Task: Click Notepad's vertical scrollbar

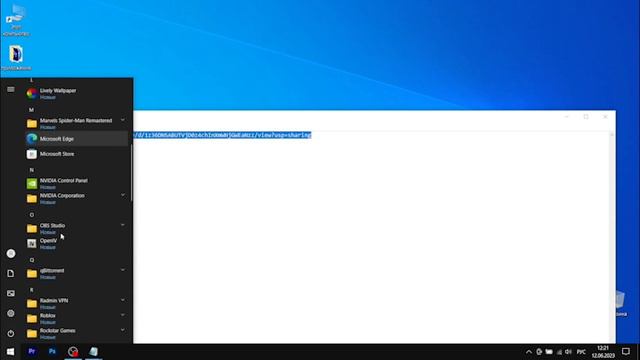Action: 611,237
